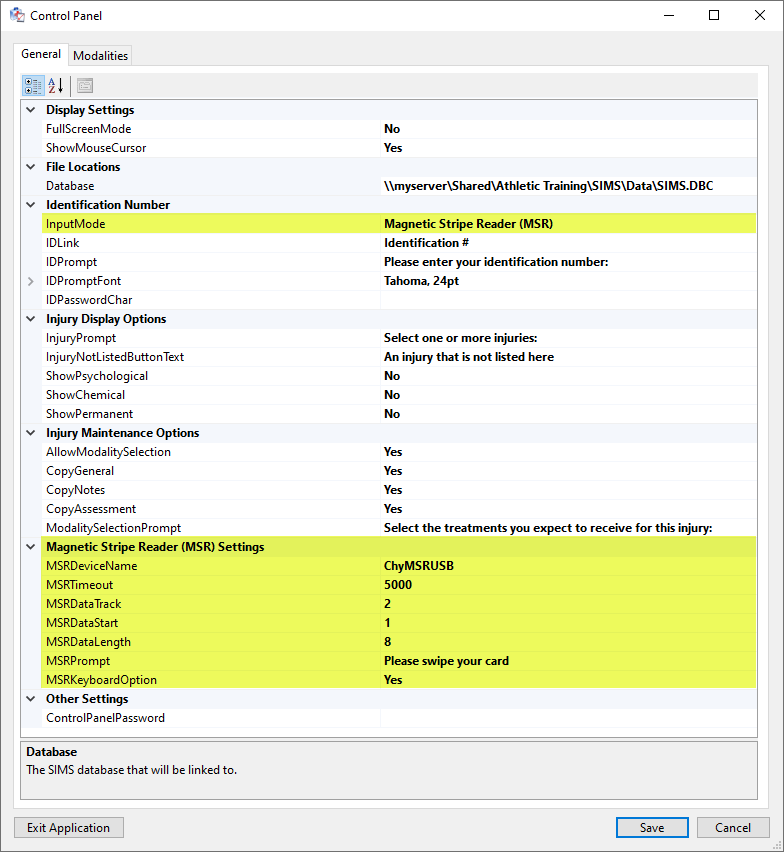Select the IDLink property name
The width and height of the screenshot is (784, 852).
click(x=62, y=243)
